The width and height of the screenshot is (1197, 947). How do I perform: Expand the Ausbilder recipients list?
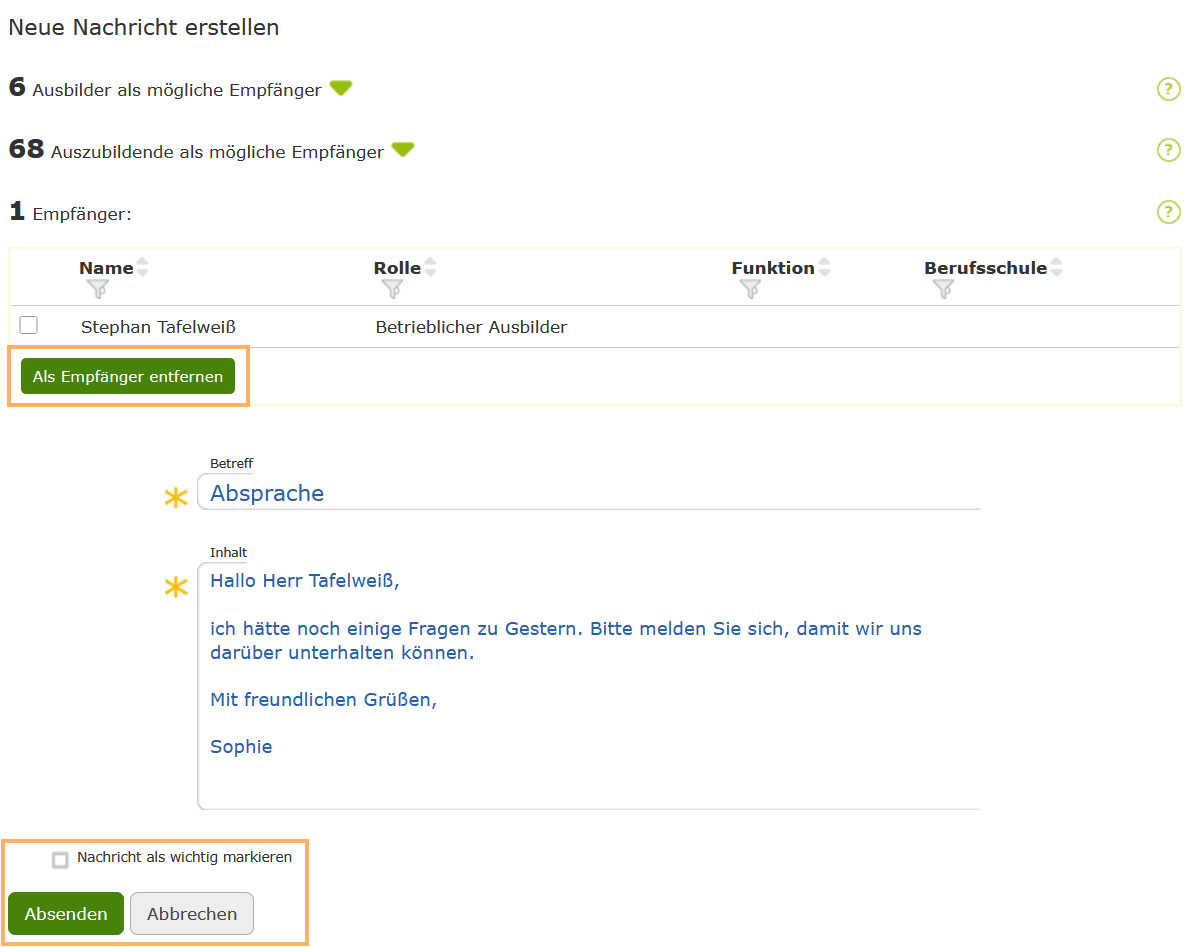(340, 88)
